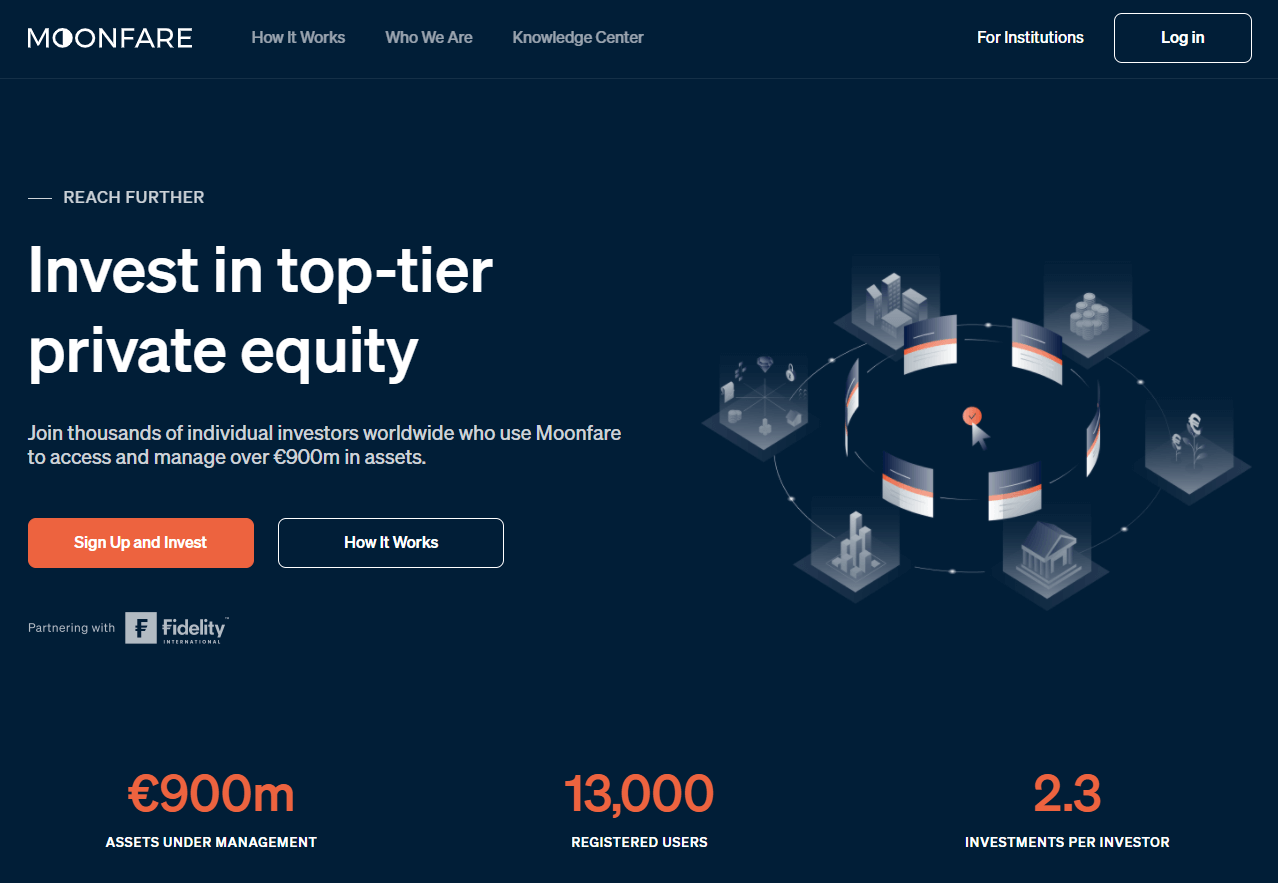Click the paragraph starting 'Join thousands of individual investors'
The width and height of the screenshot is (1278, 883).
(x=325, y=446)
